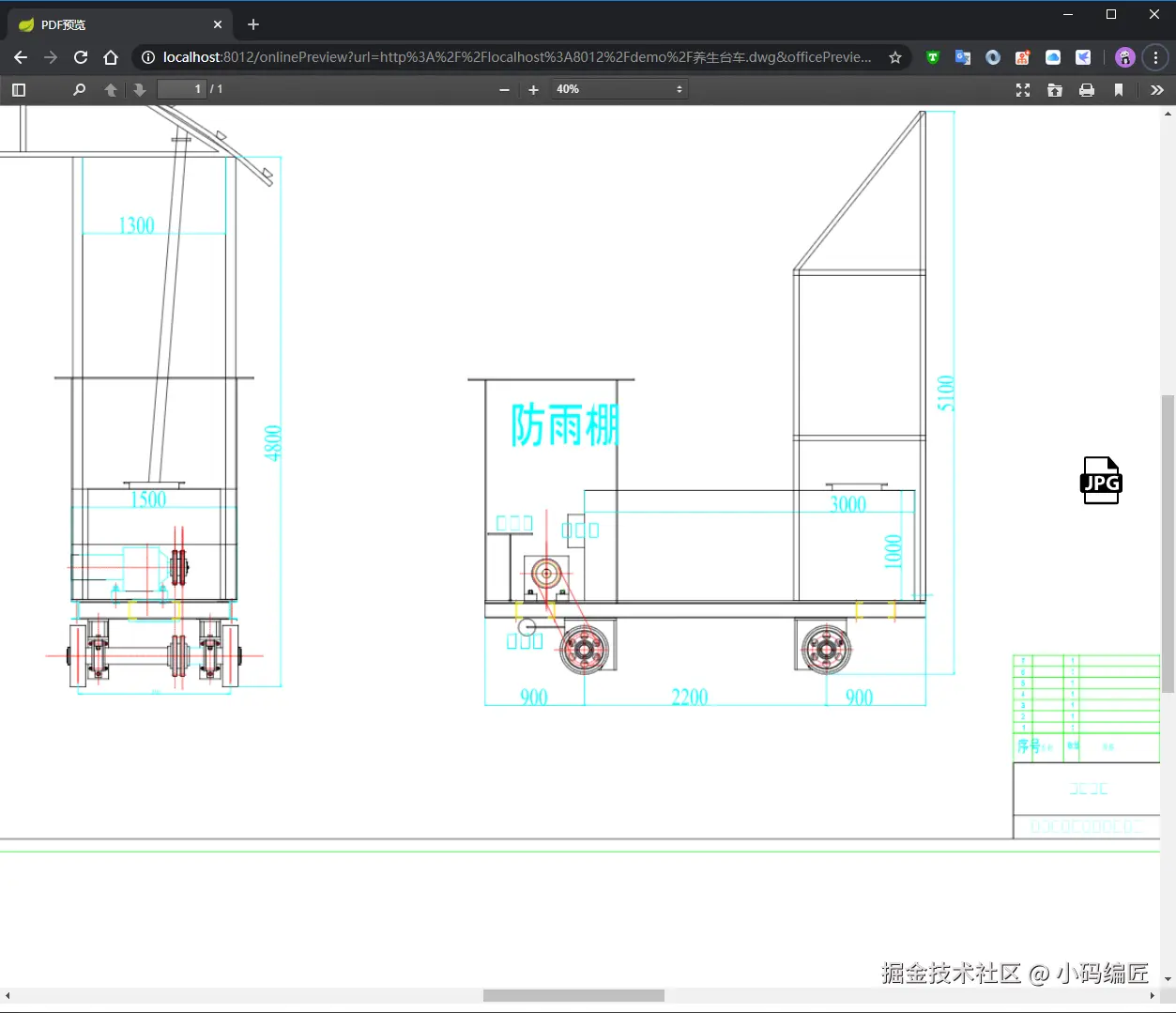The width and height of the screenshot is (1176, 1013).
Task: Switch to JPG image preview mode
Action: tap(1101, 481)
